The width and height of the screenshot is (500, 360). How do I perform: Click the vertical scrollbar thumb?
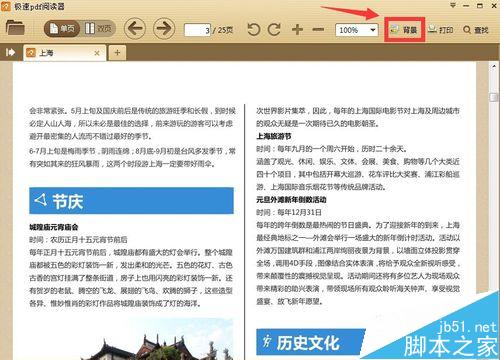coord(493,97)
